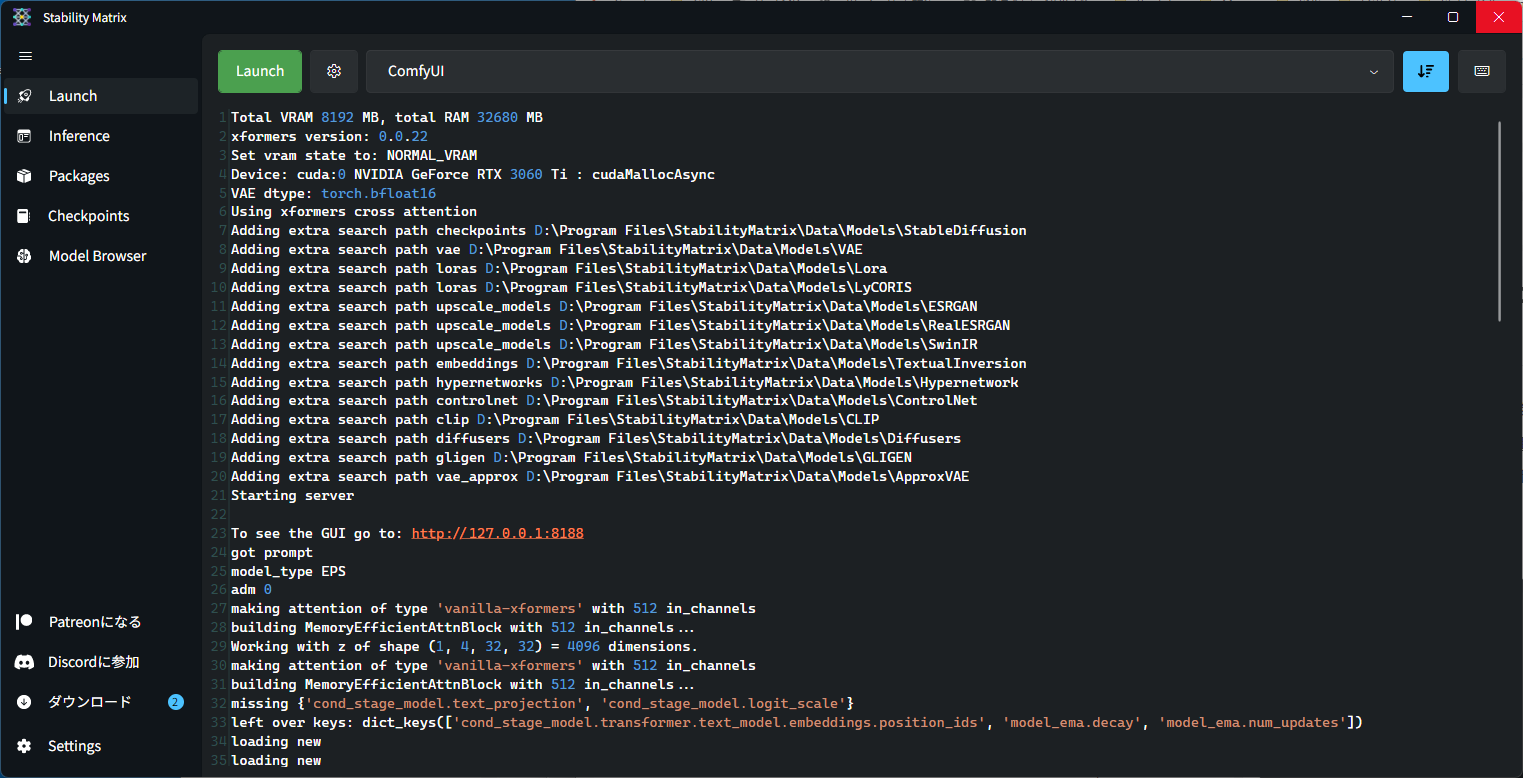
Task: Click the Models\LyCORIS path line
Action: click(571, 287)
